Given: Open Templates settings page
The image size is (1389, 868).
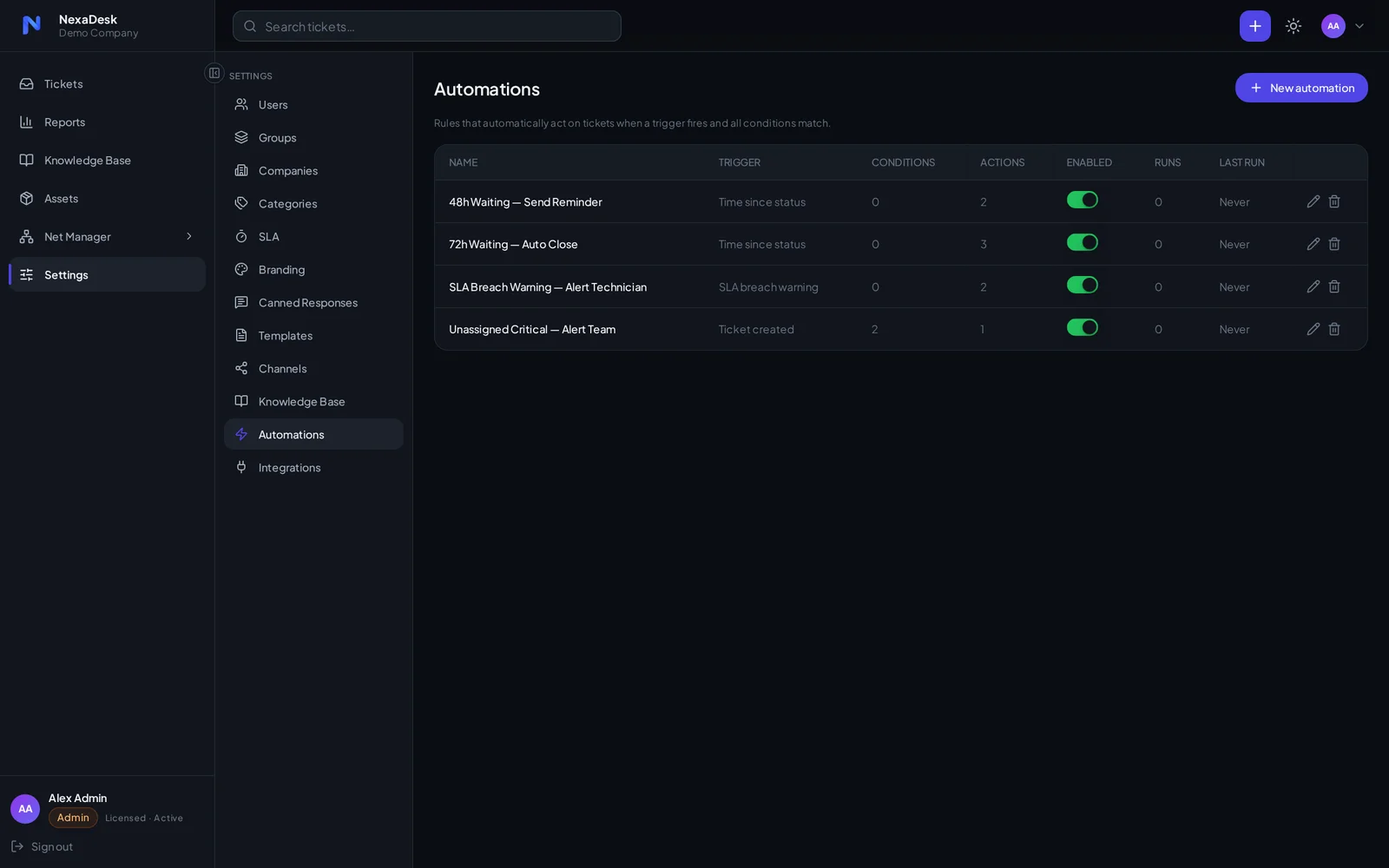Looking at the screenshot, I should 313,336.
